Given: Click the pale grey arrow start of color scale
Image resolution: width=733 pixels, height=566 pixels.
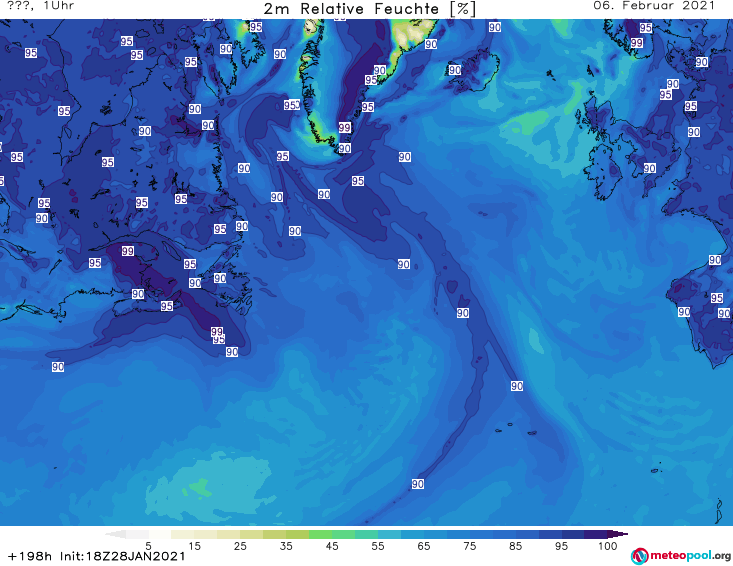Looking at the screenshot, I should (x=115, y=534).
